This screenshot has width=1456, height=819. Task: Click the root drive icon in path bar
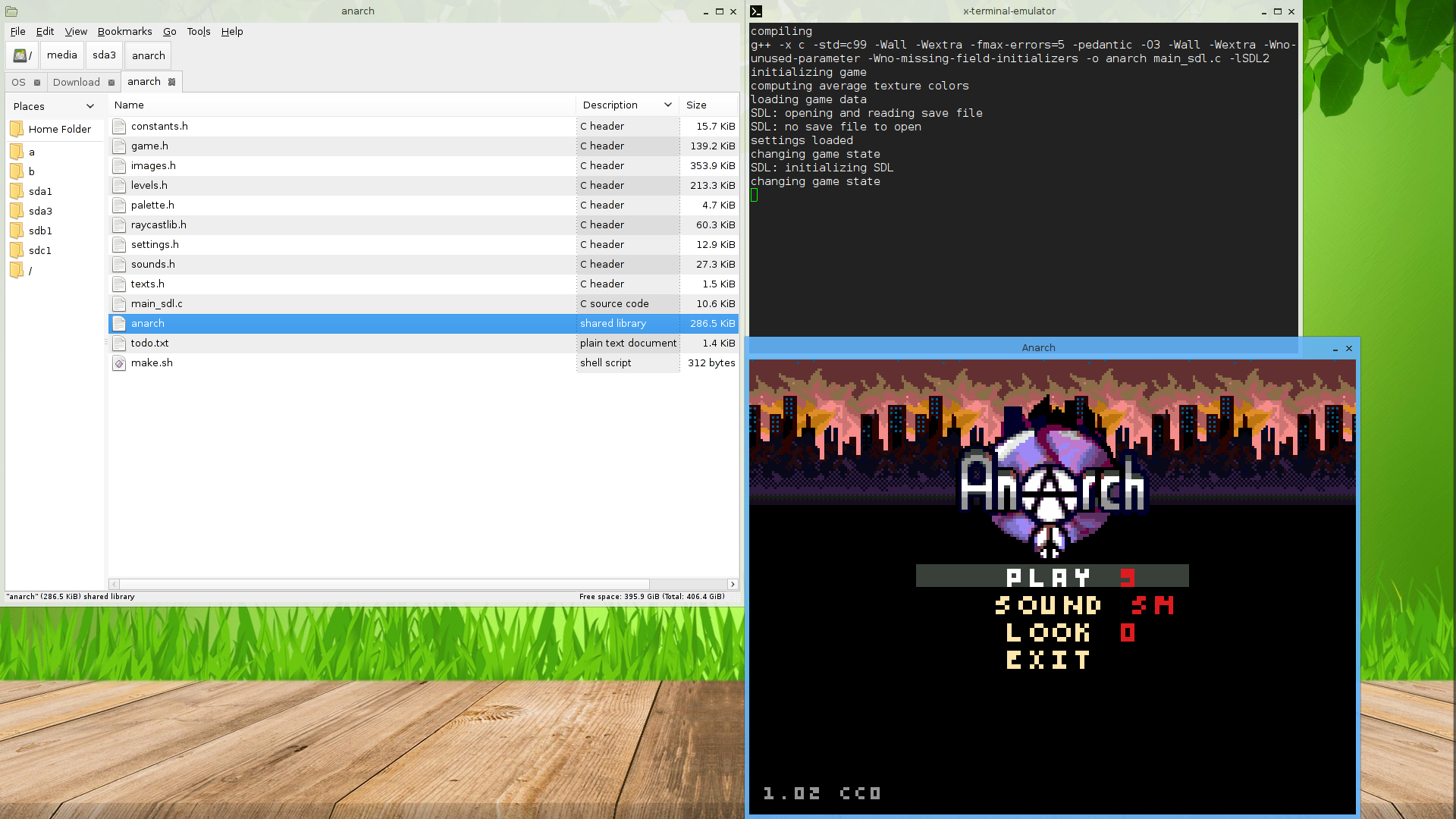tap(21, 55)
